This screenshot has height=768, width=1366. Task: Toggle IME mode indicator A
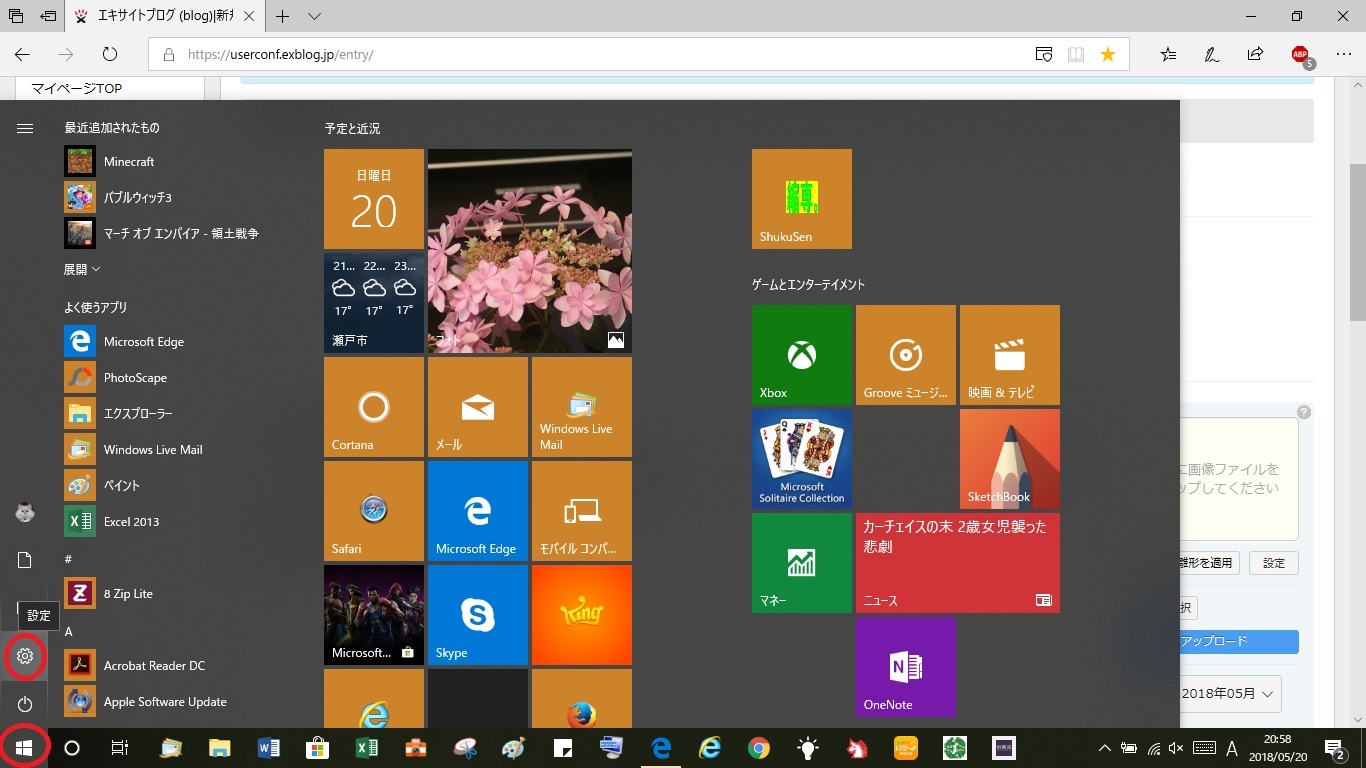point(1232,748)
